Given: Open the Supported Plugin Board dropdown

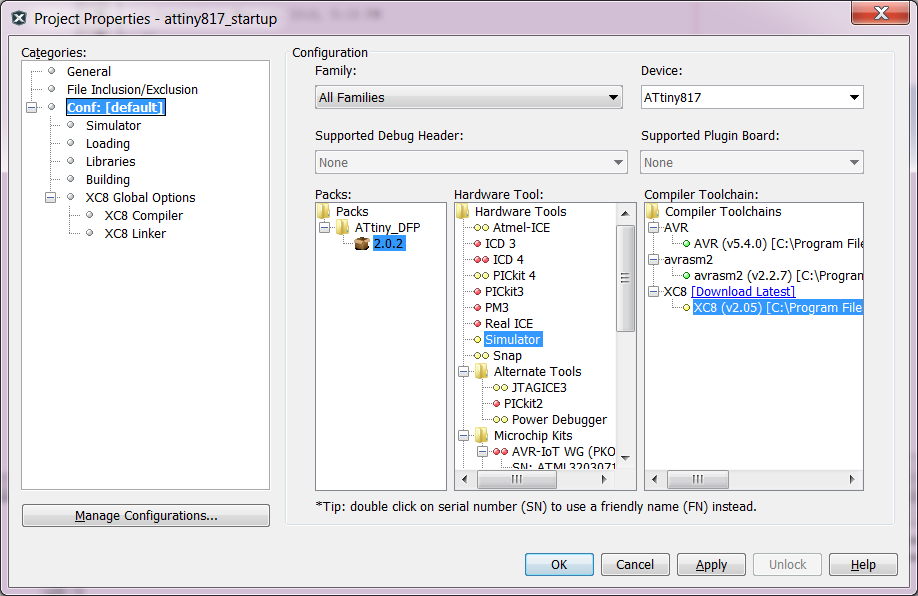Looking at the screenshot, I should pyautogui.click(x=752, y=162).
